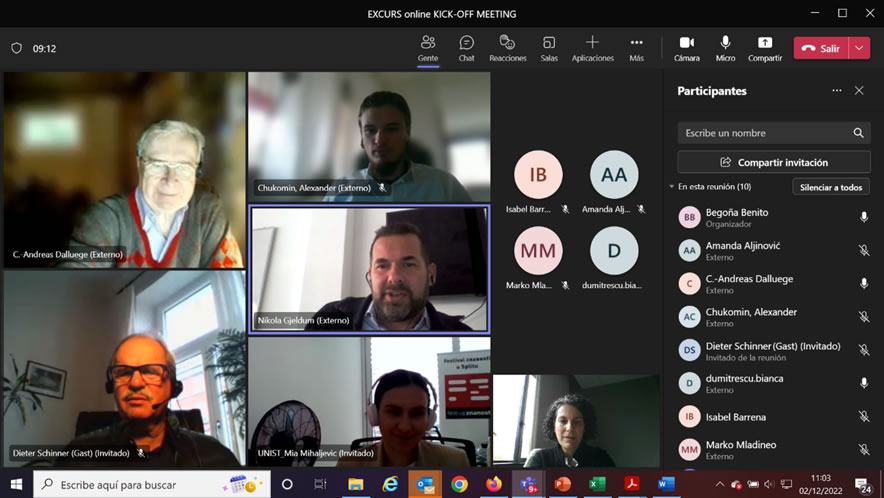The height and width of the screenshot is (498, 884).
Task: Open Google Chrome from taskbar
Action: pyautogui.click(x=459, y=484)
